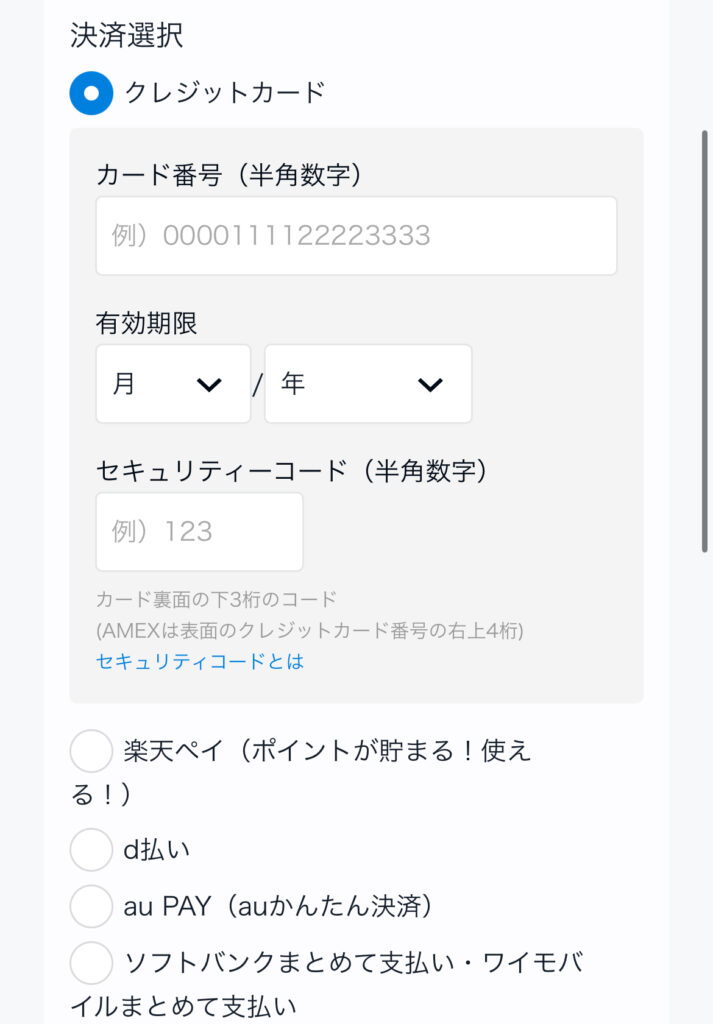Click the 楽天ペイ option label text
This screenshot has width=713, height=1024.
point(327,751)
